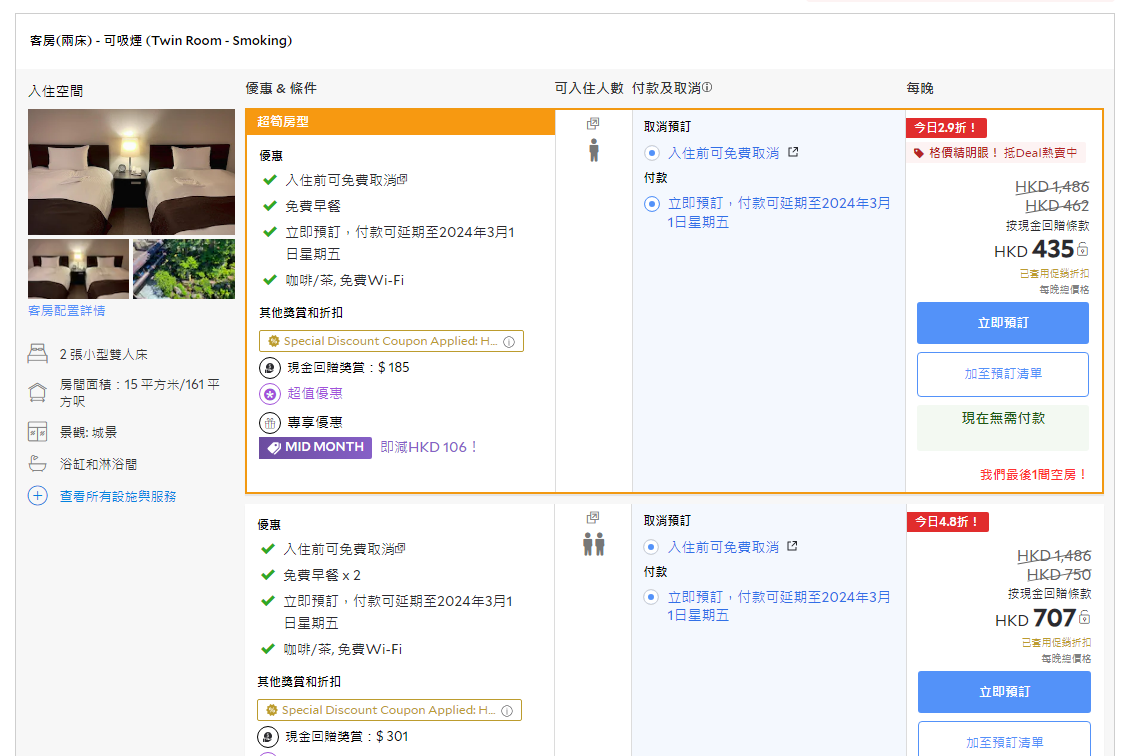Click cashback icon beside 現金回贈獎賞 $301

[x=267, y=737]
